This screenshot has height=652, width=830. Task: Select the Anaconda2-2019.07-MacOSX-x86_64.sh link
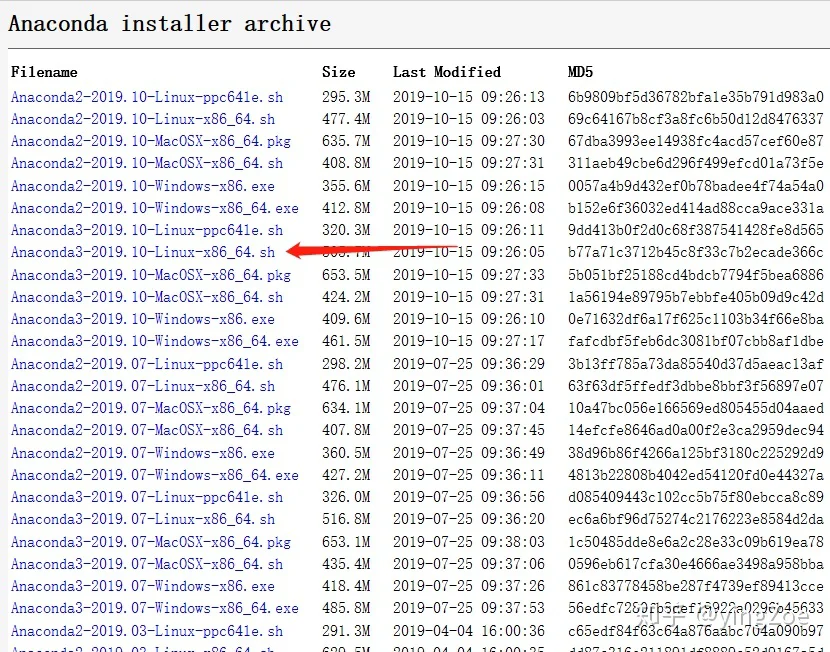[x=147, y=430]
